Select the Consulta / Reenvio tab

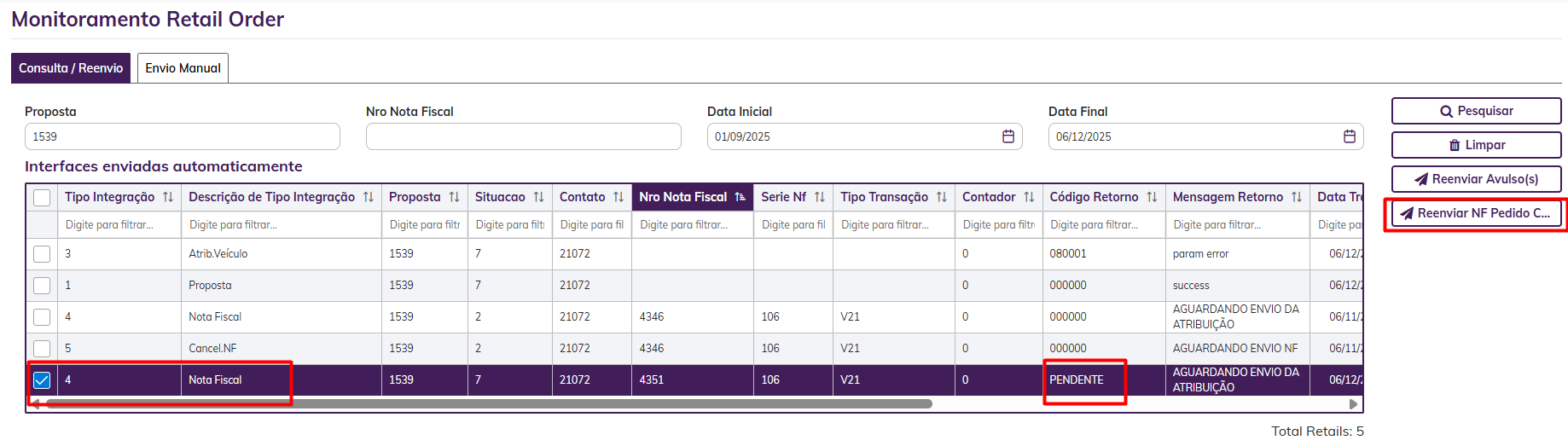point(71,68)
